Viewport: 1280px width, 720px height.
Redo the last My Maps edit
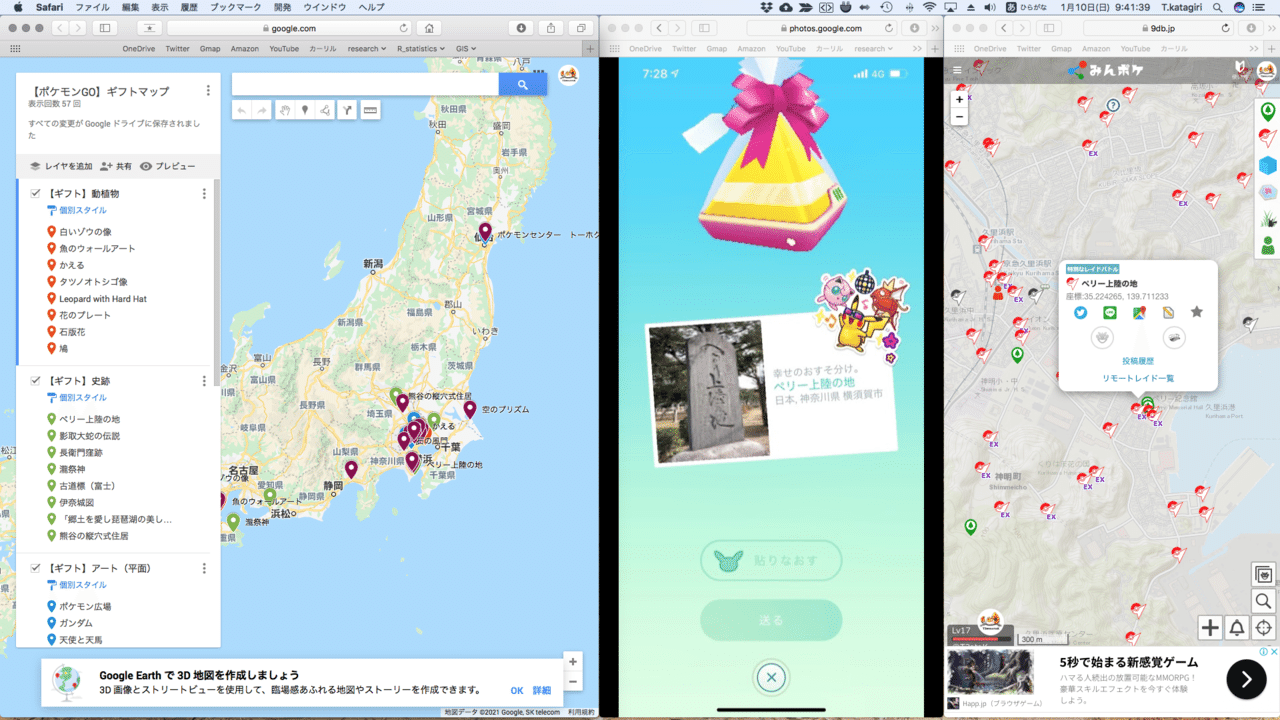[263, 111]
